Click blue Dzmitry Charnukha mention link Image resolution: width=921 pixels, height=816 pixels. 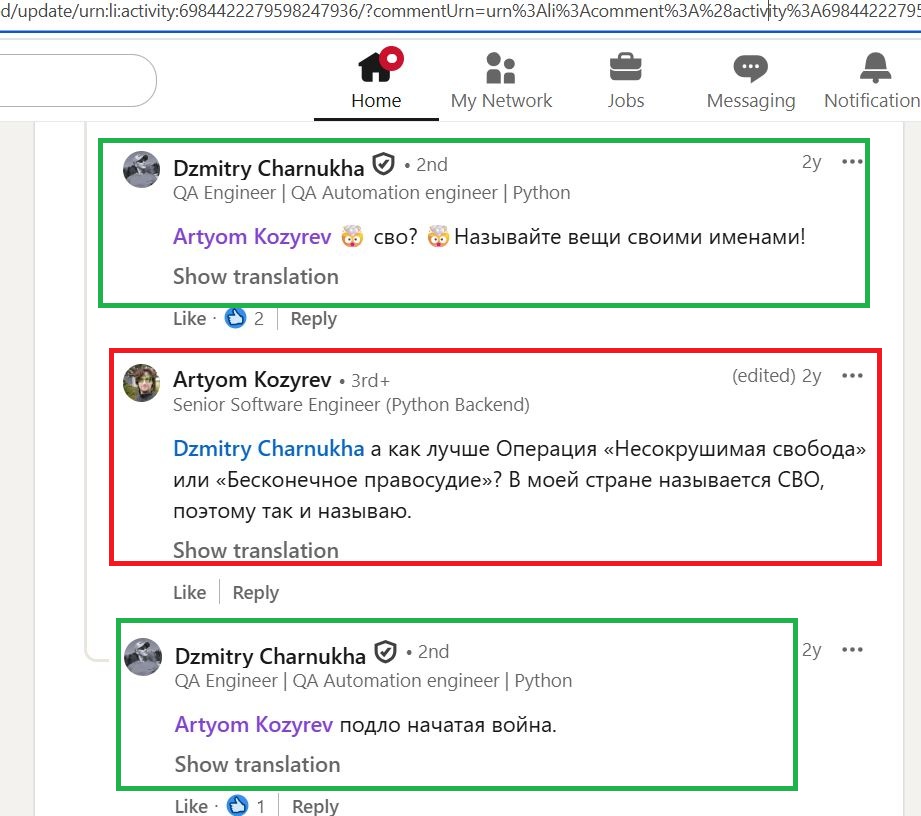coord(269,448)
